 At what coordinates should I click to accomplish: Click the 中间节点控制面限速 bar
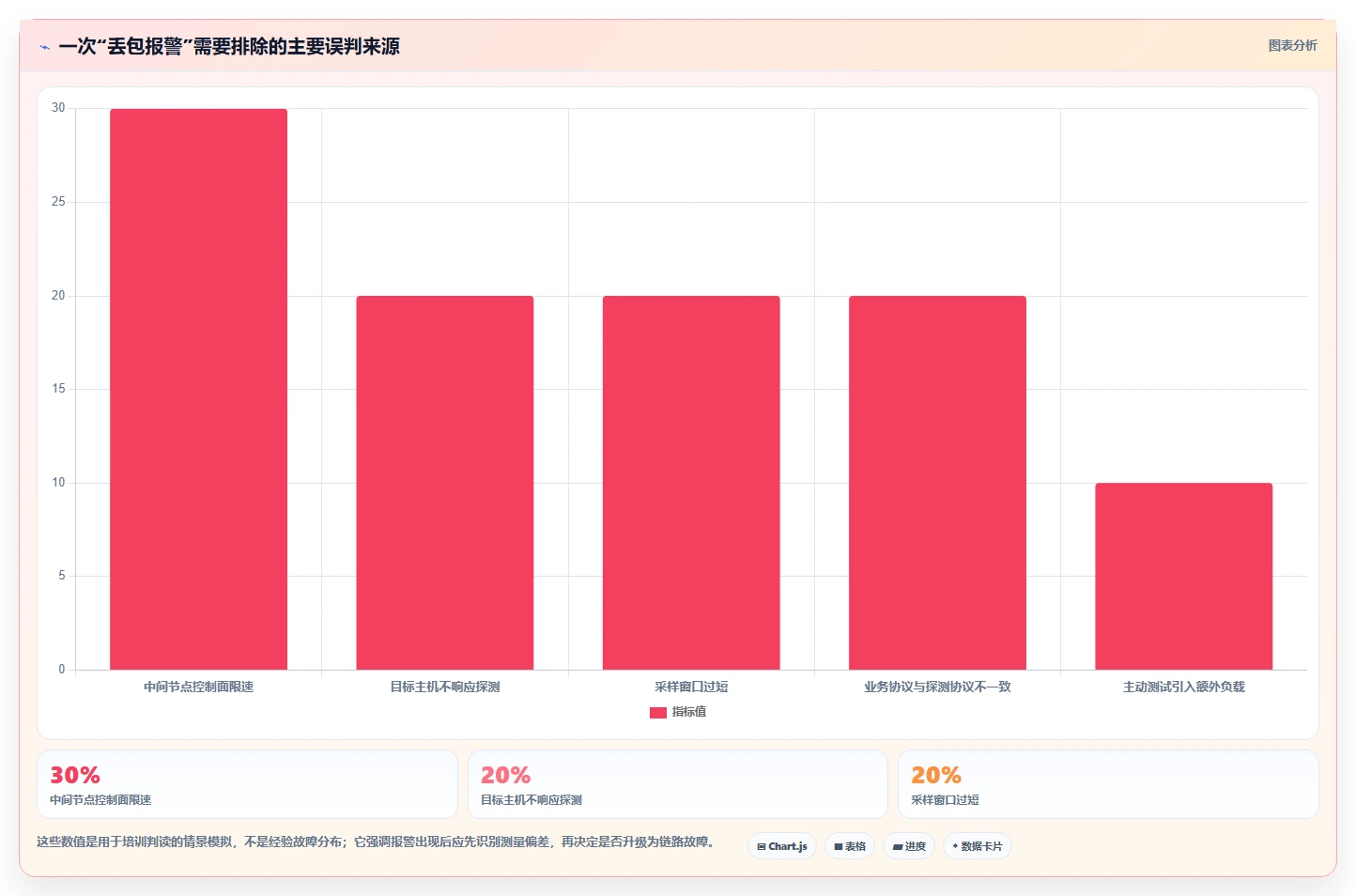199,389
